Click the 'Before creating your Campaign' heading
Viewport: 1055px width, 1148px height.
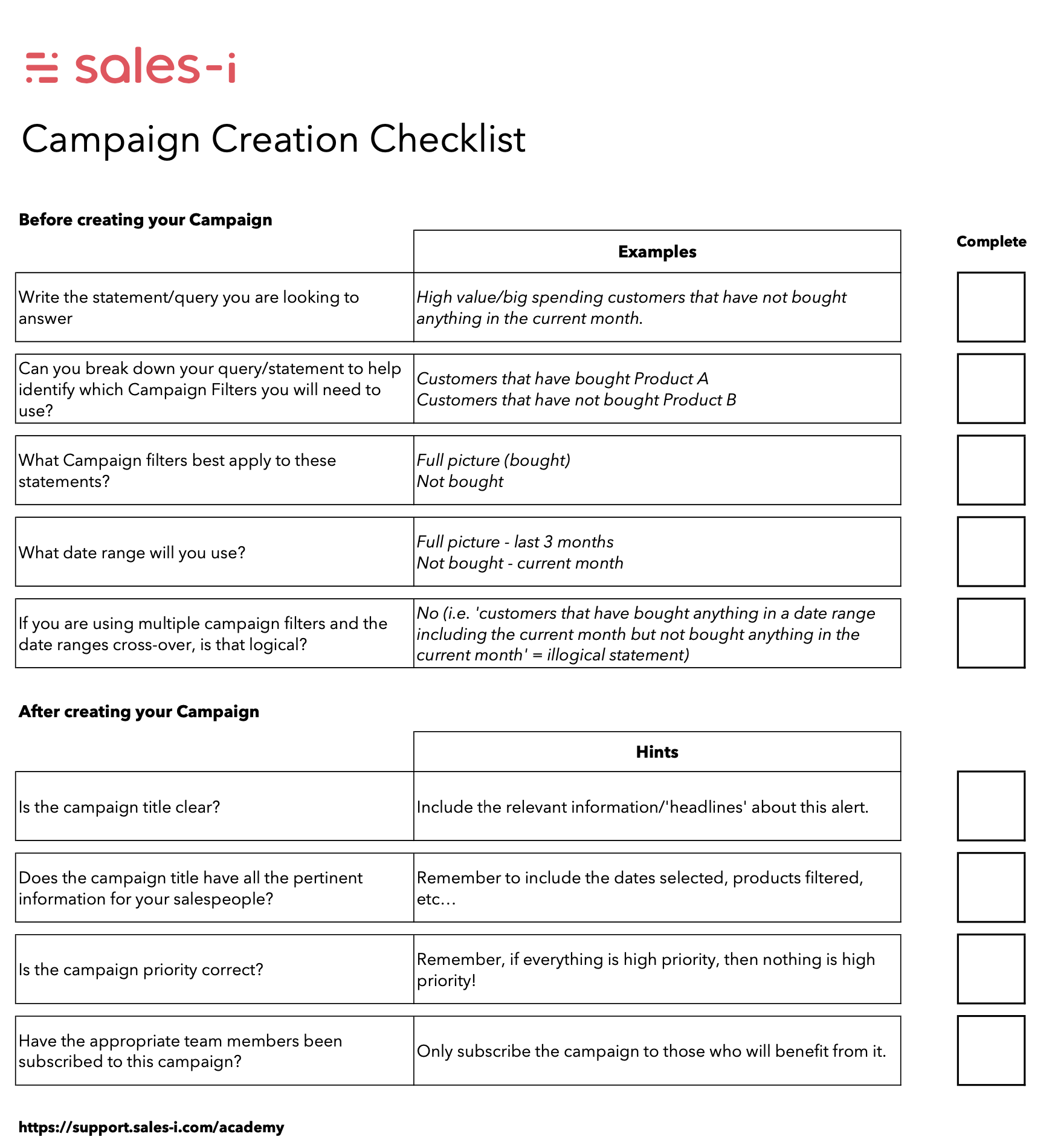[146, 219]
